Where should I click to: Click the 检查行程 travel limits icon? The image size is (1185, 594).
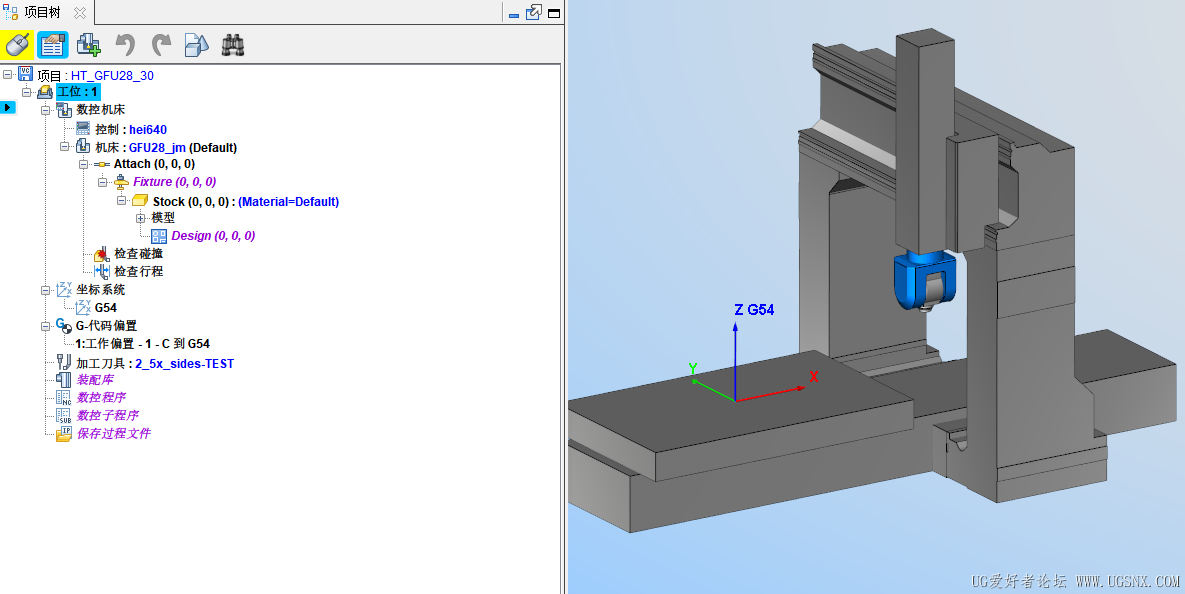click(102, 271)
